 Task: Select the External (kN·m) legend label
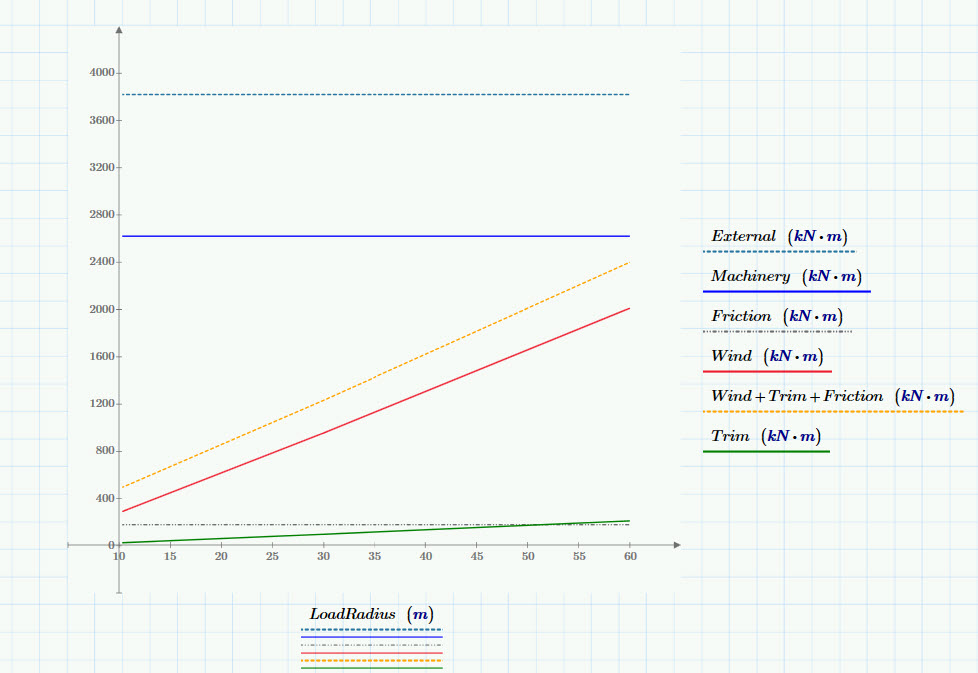[780, 236]
